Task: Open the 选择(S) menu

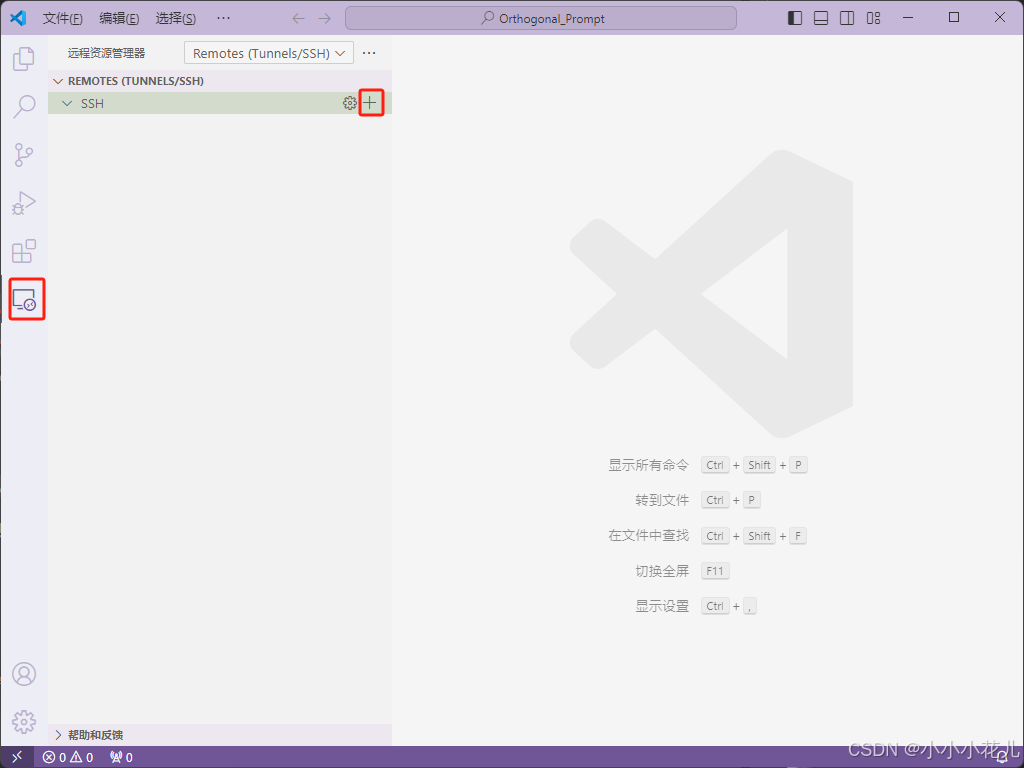Action: click(176, 18)
